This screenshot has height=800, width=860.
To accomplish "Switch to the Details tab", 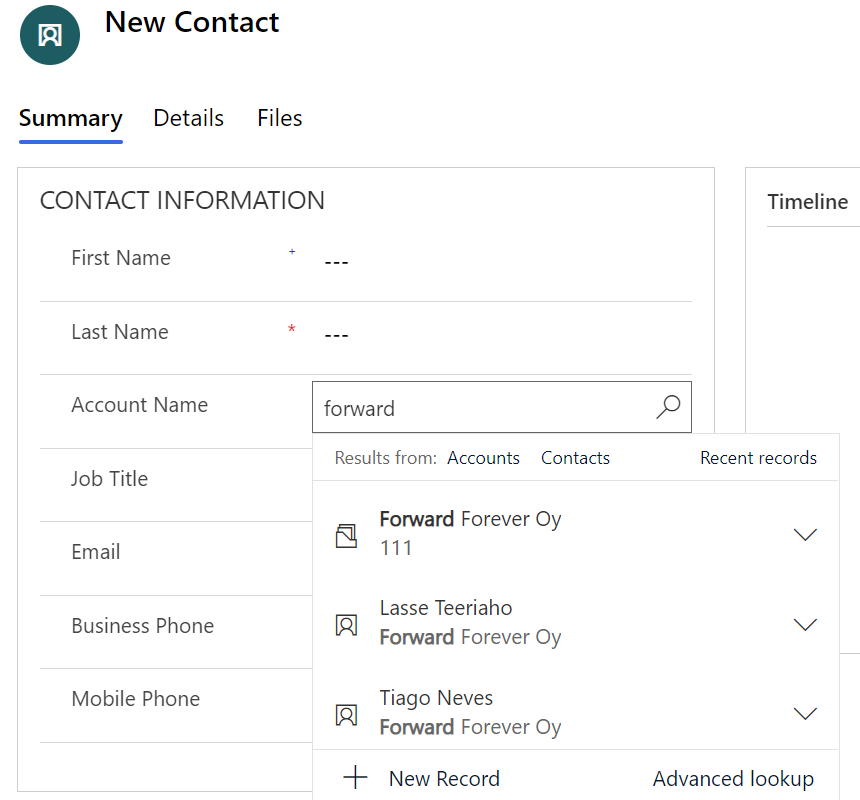I will tap(188, 118).
